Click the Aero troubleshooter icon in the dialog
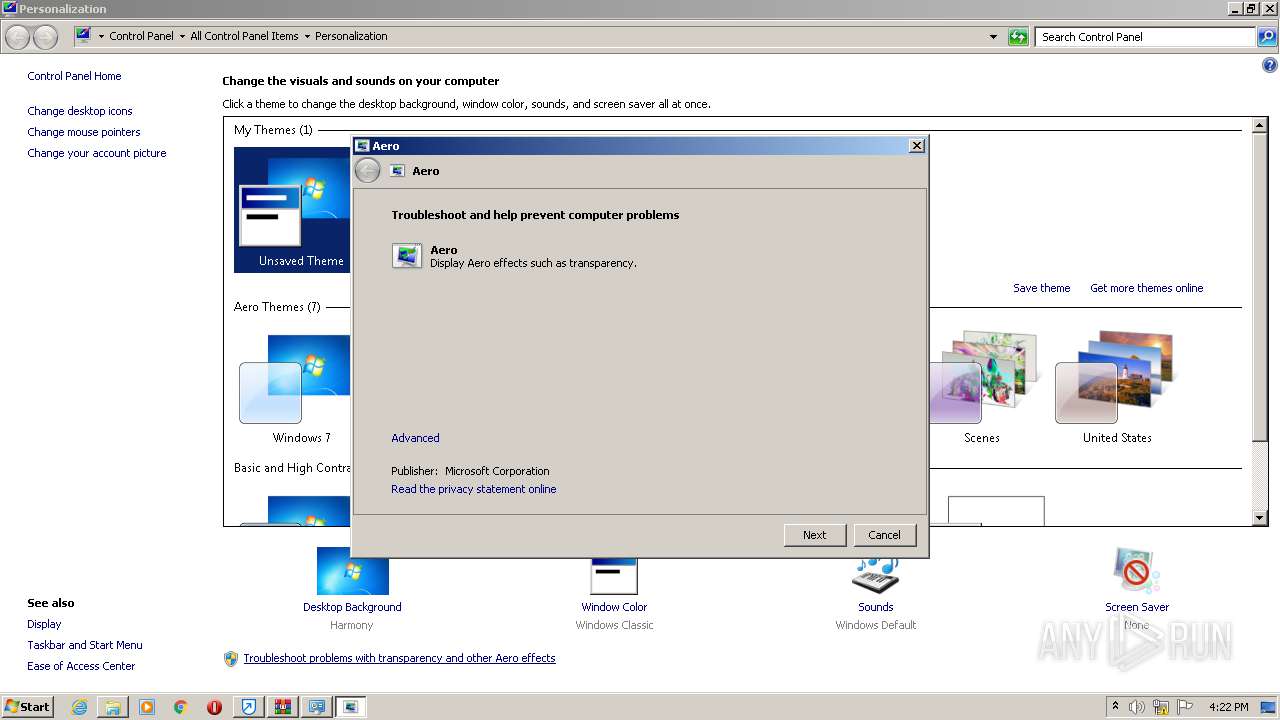Image resolution: width=1280 pixels, height=720 pixels. (407, 256)
